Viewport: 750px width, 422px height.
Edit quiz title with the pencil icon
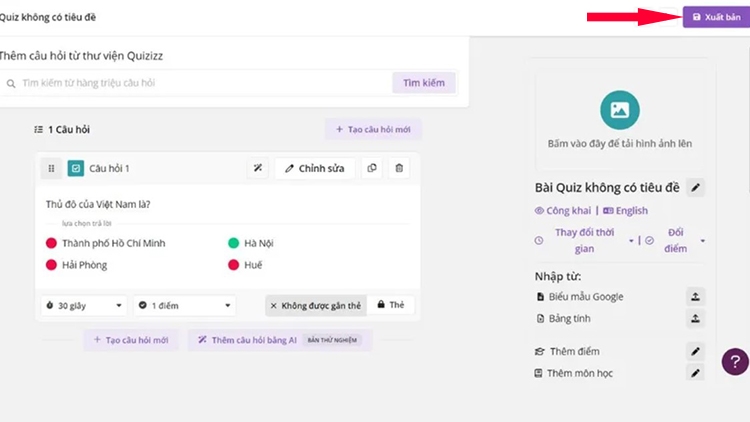coord(695,188)
